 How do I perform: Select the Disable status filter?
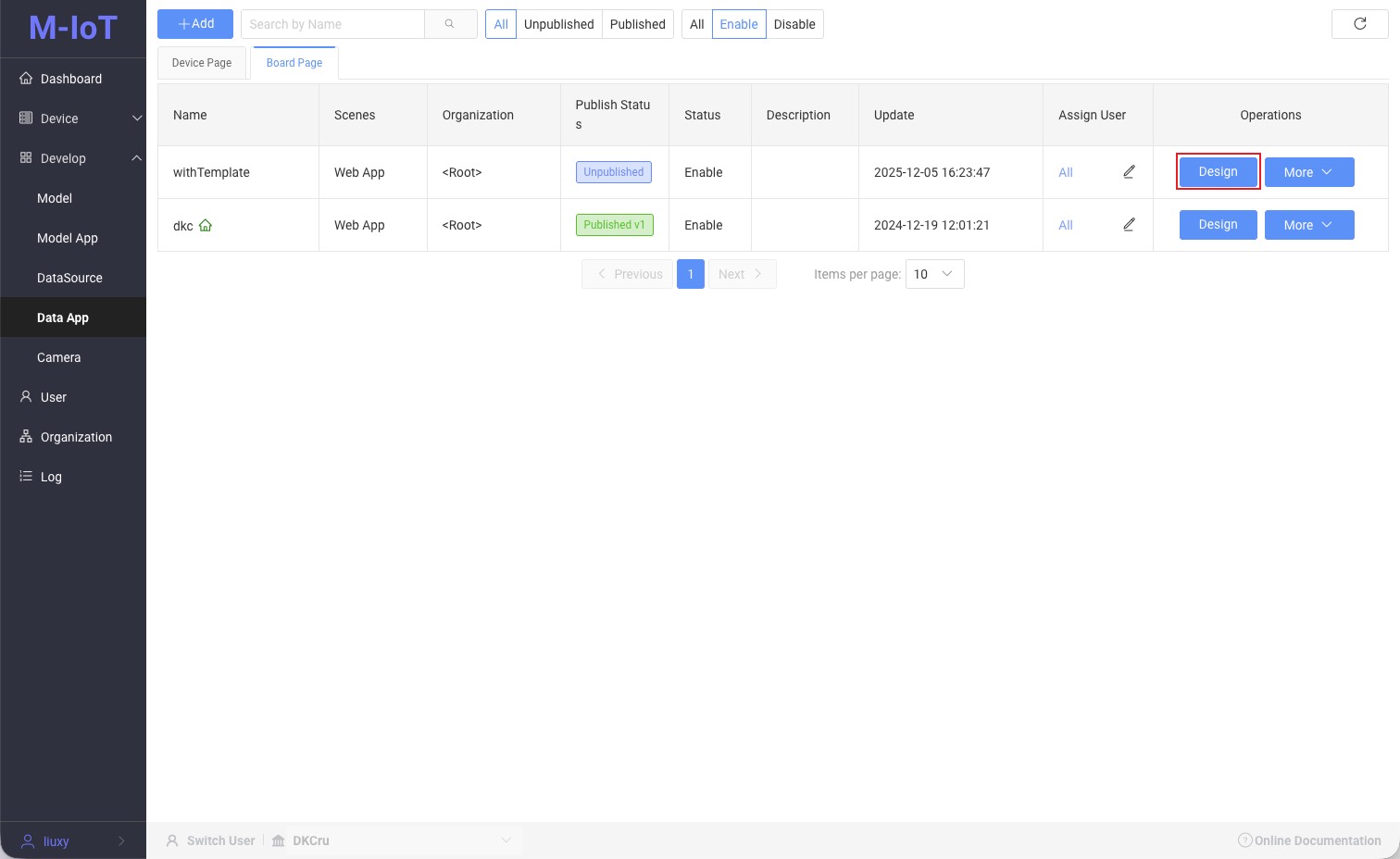794,24
